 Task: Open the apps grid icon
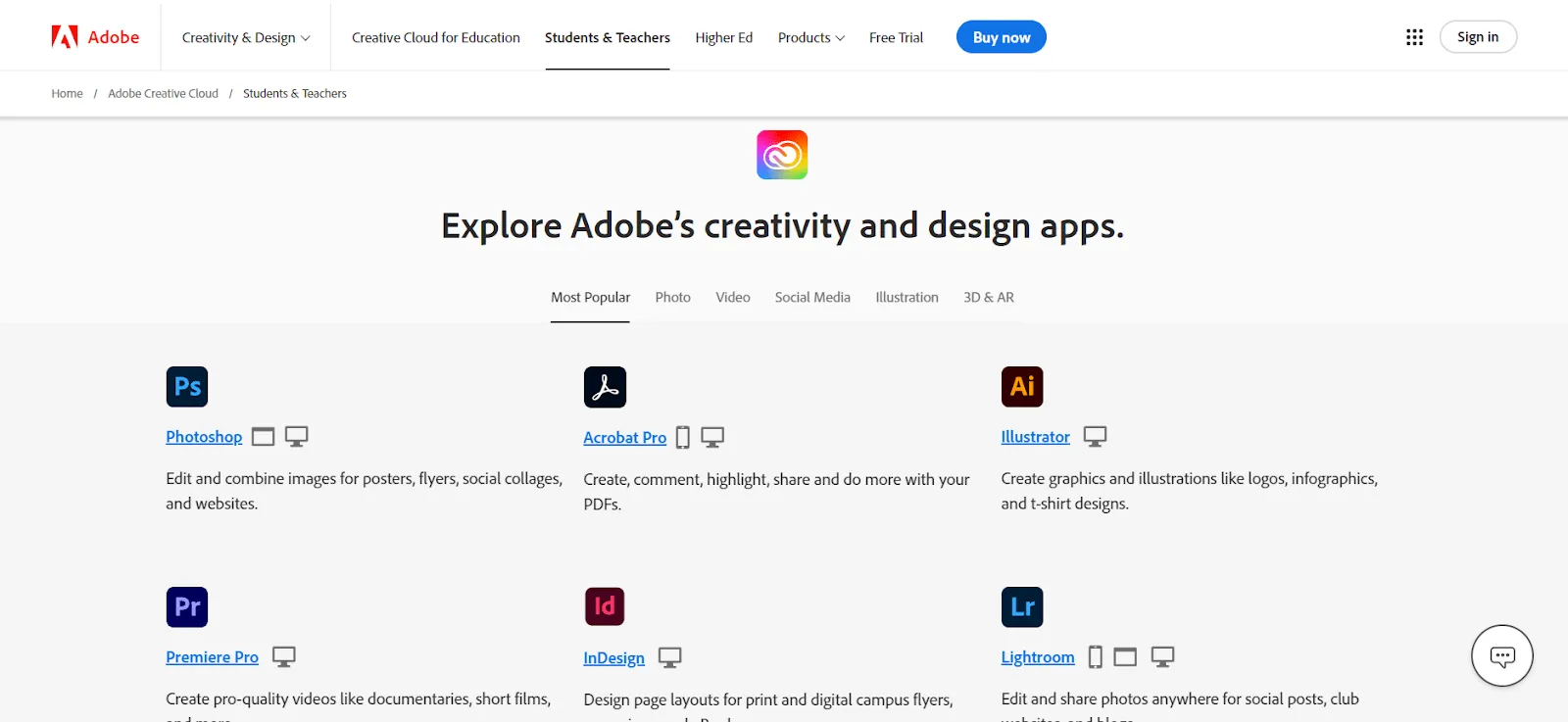tap(1414, 37)
